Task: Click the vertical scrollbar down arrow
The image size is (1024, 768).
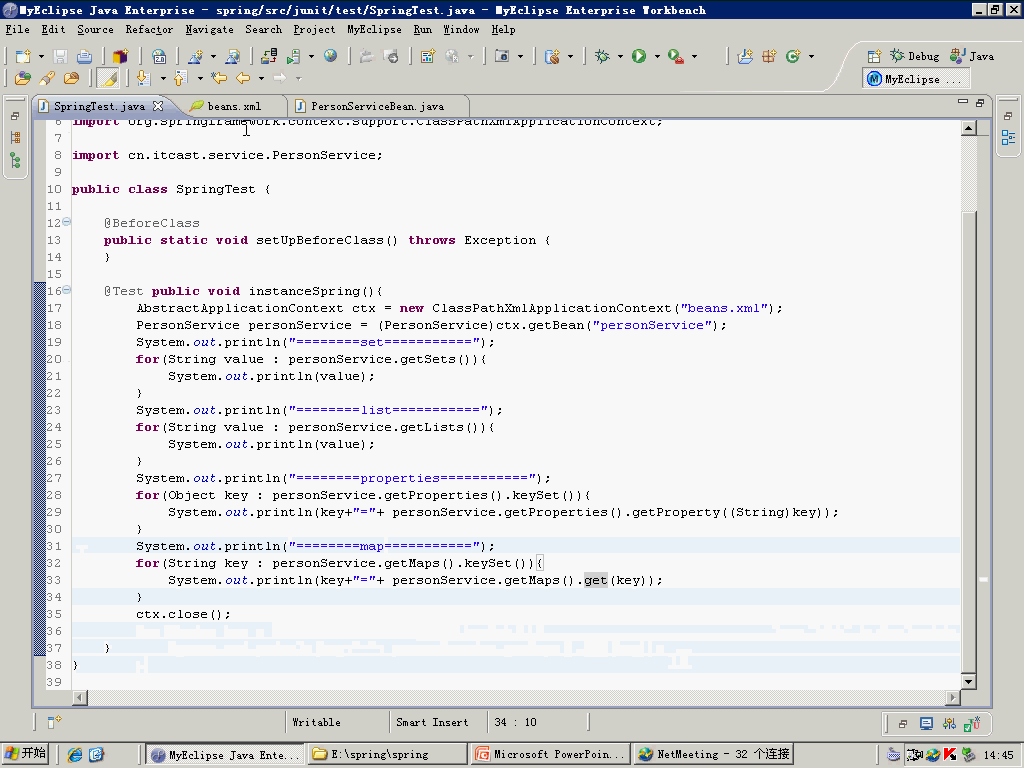Action: (968, 681)
